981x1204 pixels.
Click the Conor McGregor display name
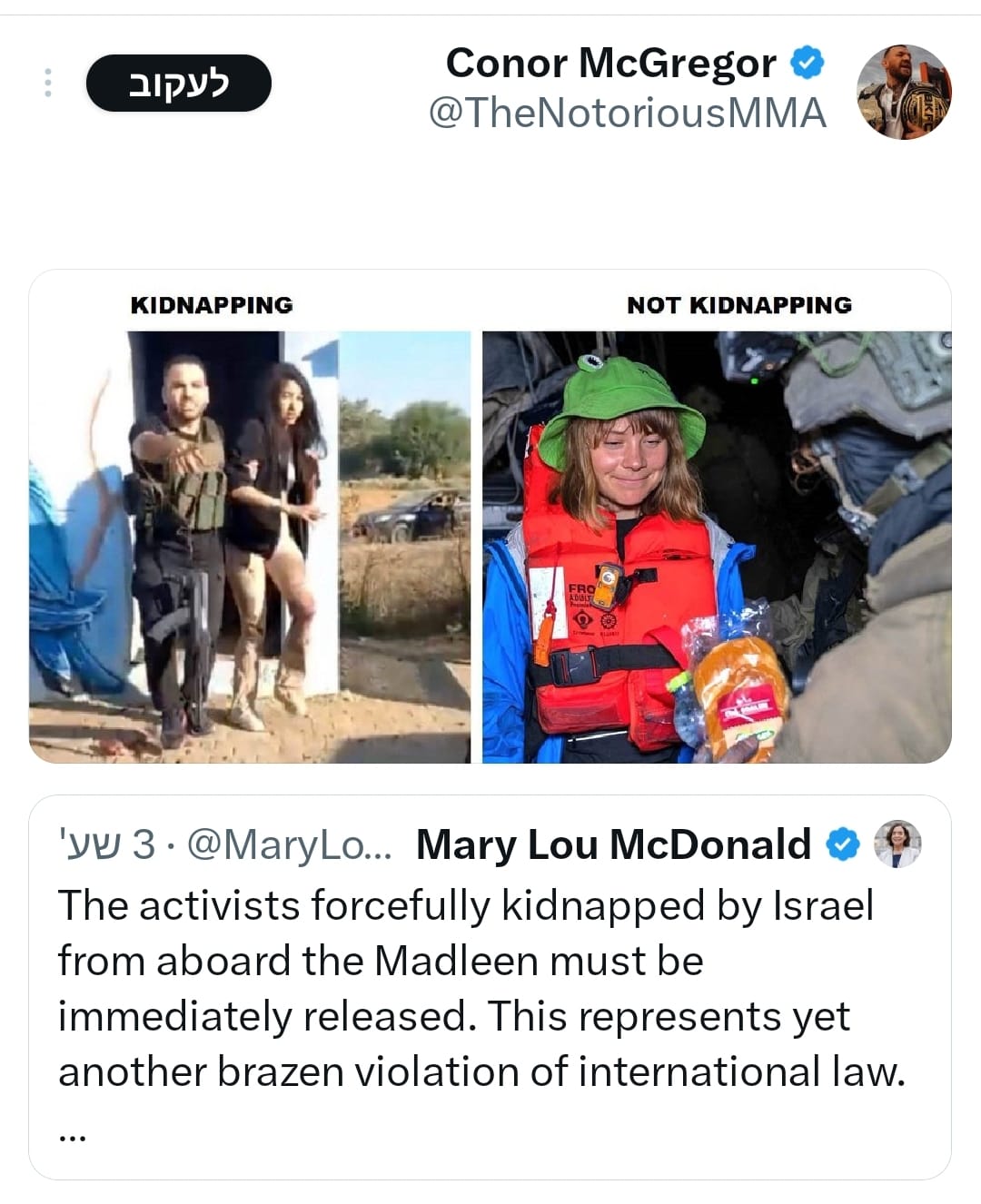[x=610, y=64]
